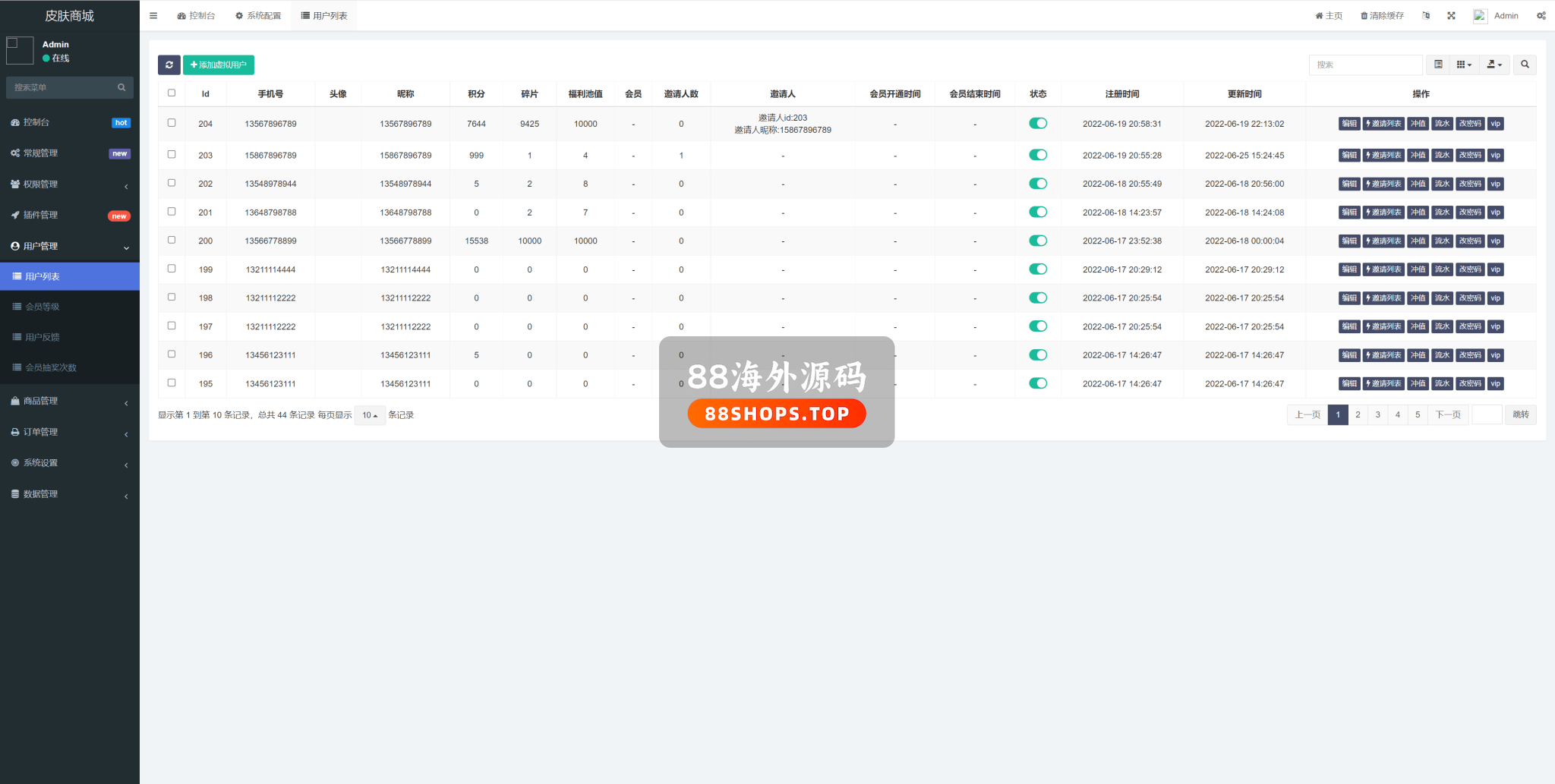This screenshot has height=784, width=1555.
Task: Click the table 搜索 input field
Action: pos(1364,65)
